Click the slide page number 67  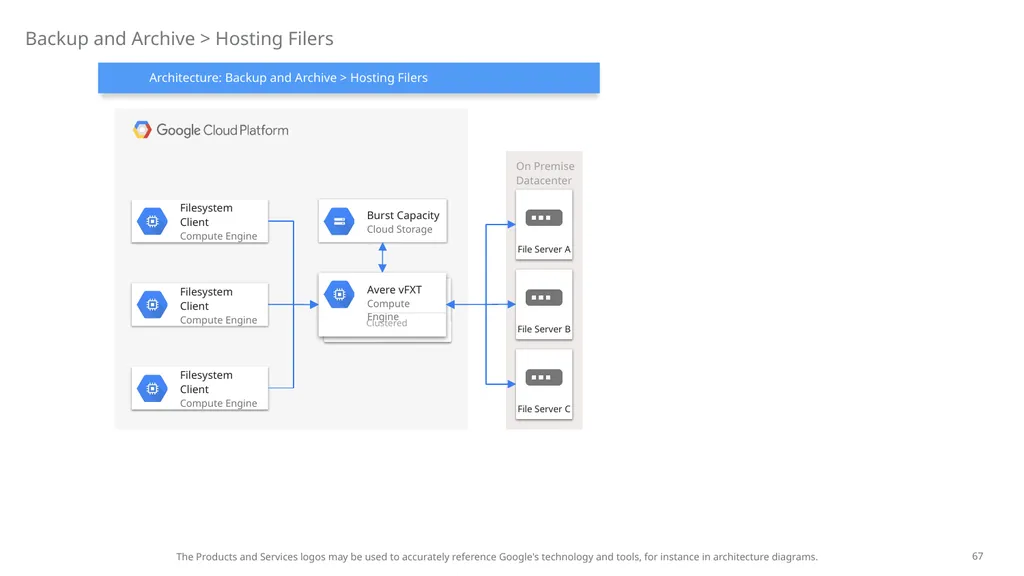click(977, 556)
